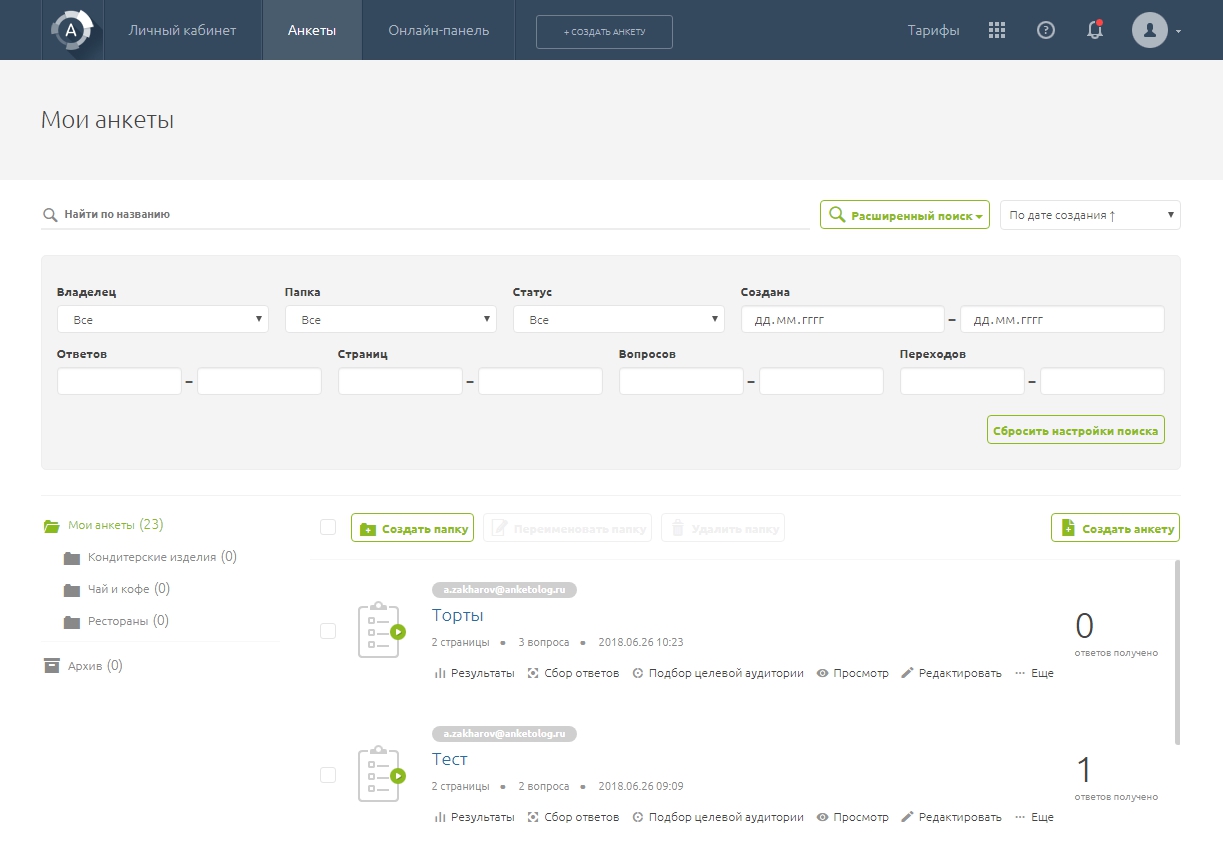
Task: Focus the Найти по названию search field
Action: coord(430,214)
